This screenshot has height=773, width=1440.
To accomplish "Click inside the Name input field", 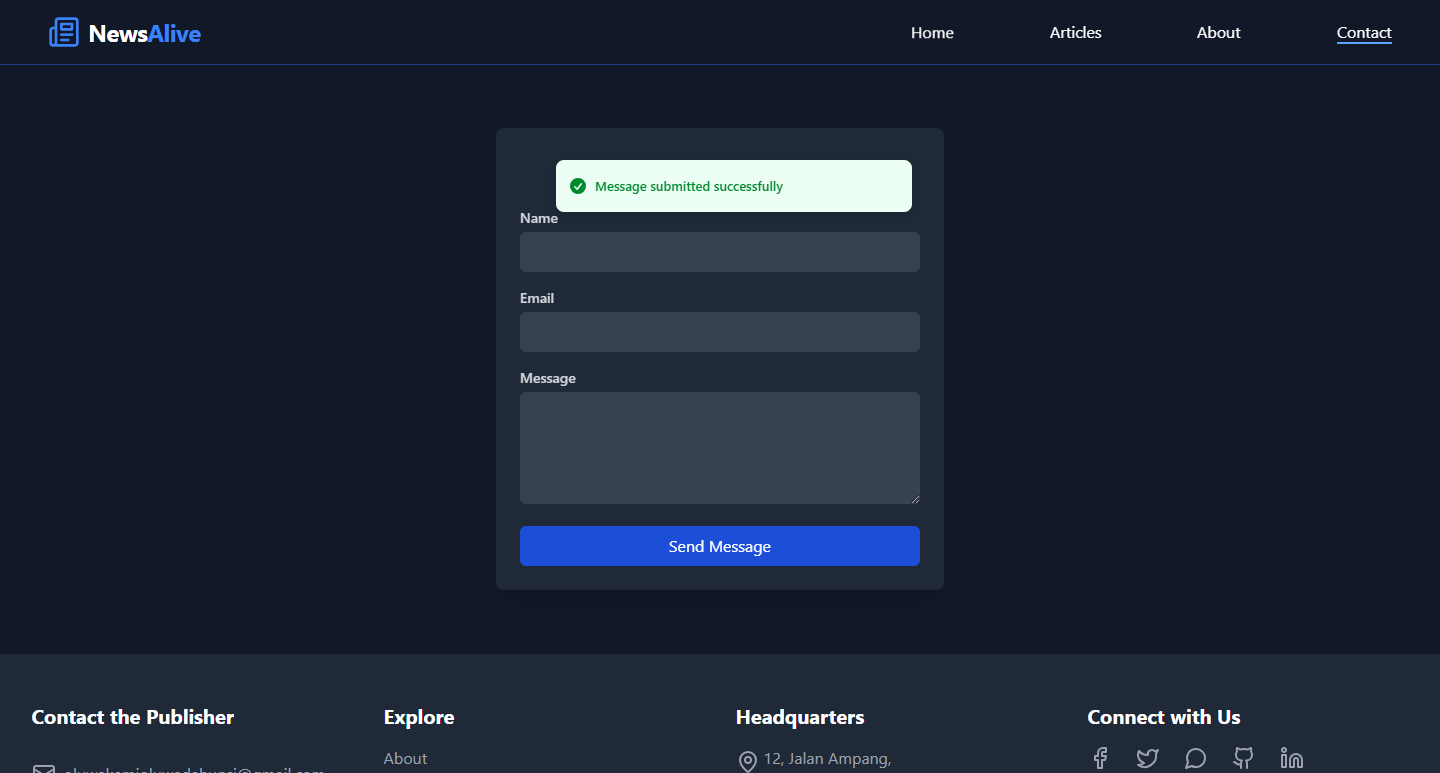I will tap(719, 251).
